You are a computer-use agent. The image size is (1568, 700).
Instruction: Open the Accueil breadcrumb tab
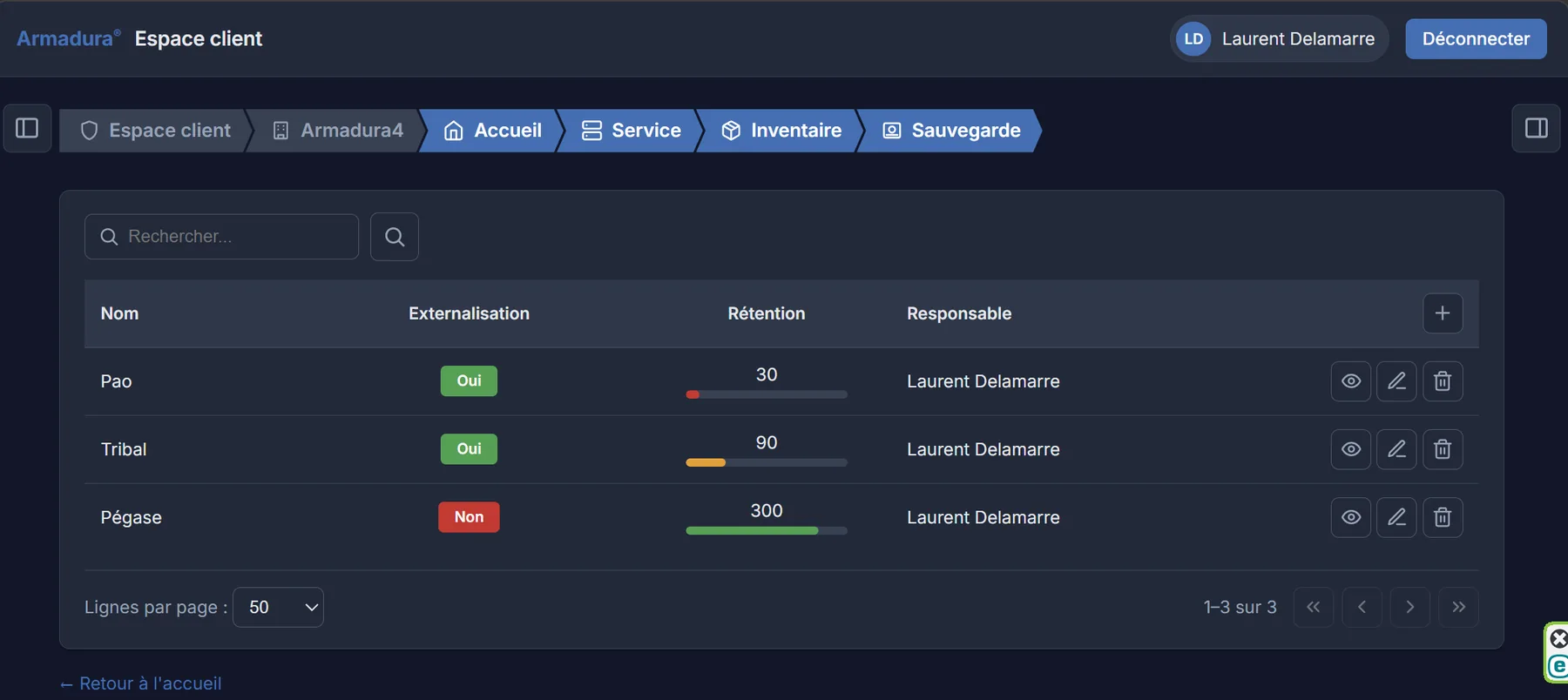point(492,131)
